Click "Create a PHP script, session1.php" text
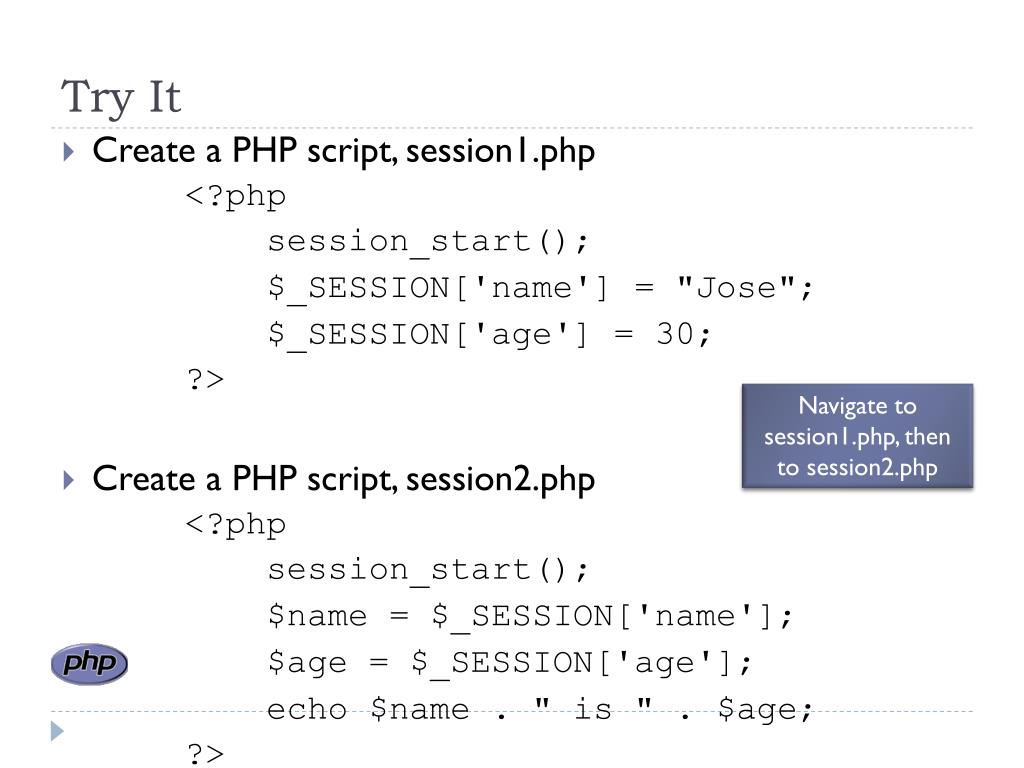Image resolution: width=1024 pixels, height=768 pixels. coord(343,152)
